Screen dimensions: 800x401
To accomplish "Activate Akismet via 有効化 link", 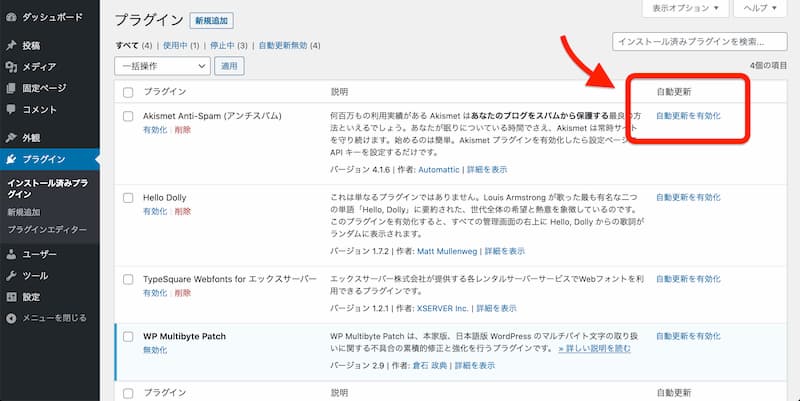I will pyautogui.click(x=155, y=130).
